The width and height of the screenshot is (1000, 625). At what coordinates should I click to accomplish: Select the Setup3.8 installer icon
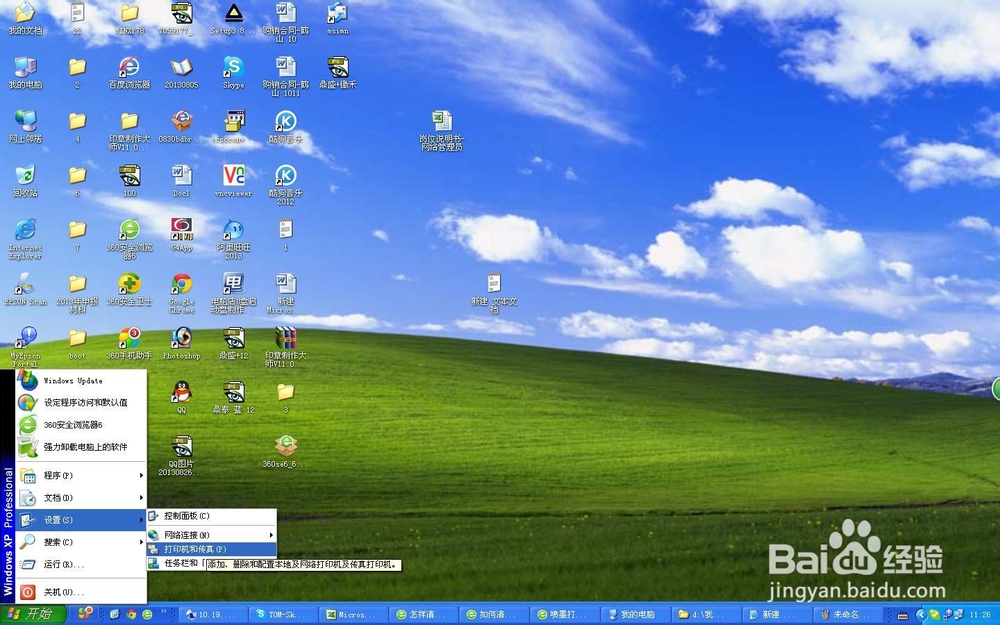[x=233, y=18]
